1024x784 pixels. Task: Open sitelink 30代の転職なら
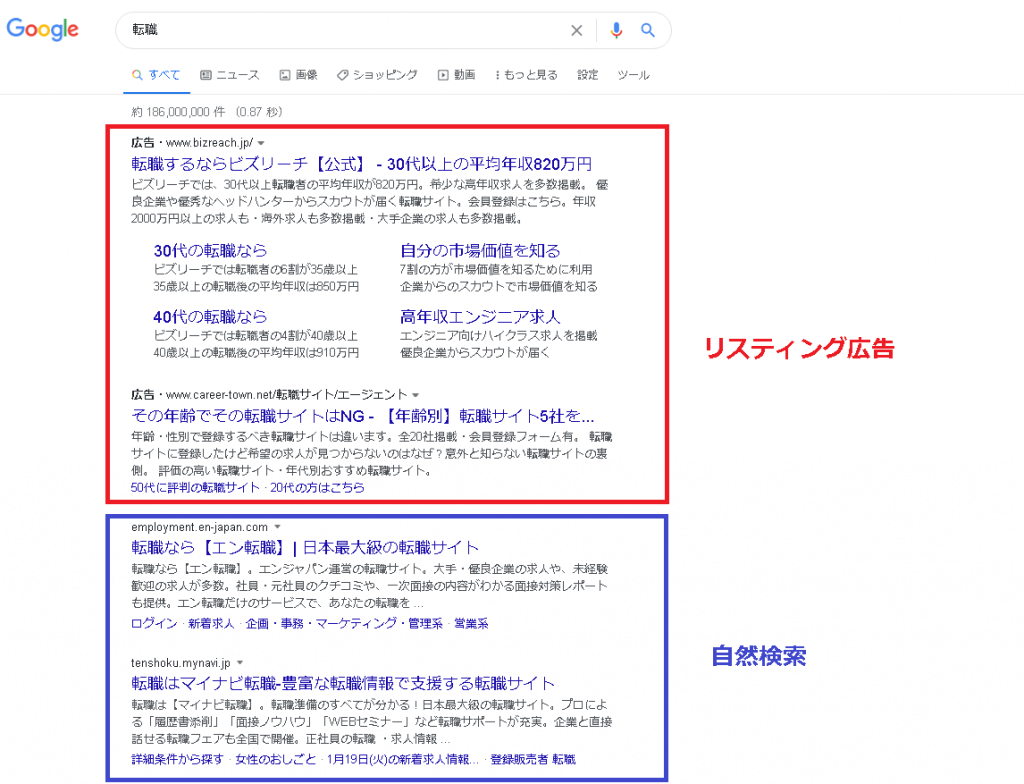210,250
